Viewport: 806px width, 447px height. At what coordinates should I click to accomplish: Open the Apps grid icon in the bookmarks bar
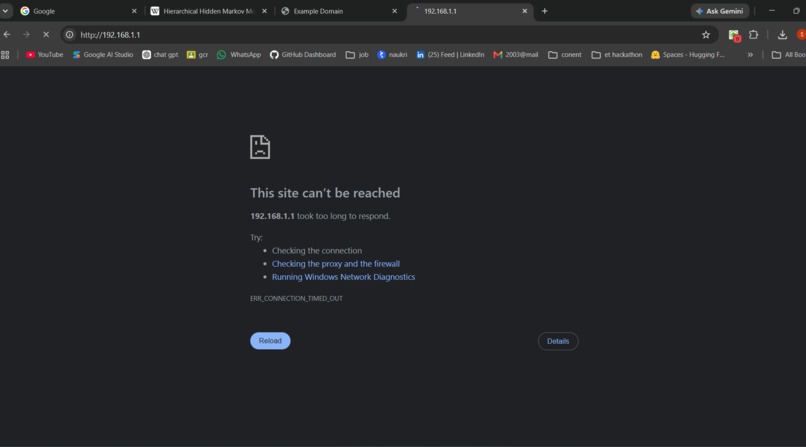[x=5, y=54]
